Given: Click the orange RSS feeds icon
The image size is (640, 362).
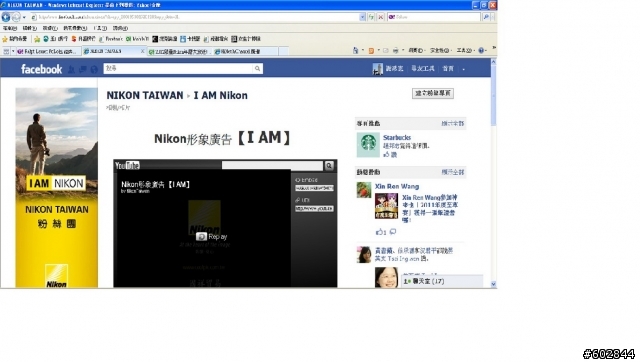Looking at the screenshot, I should tap(371, 51).
